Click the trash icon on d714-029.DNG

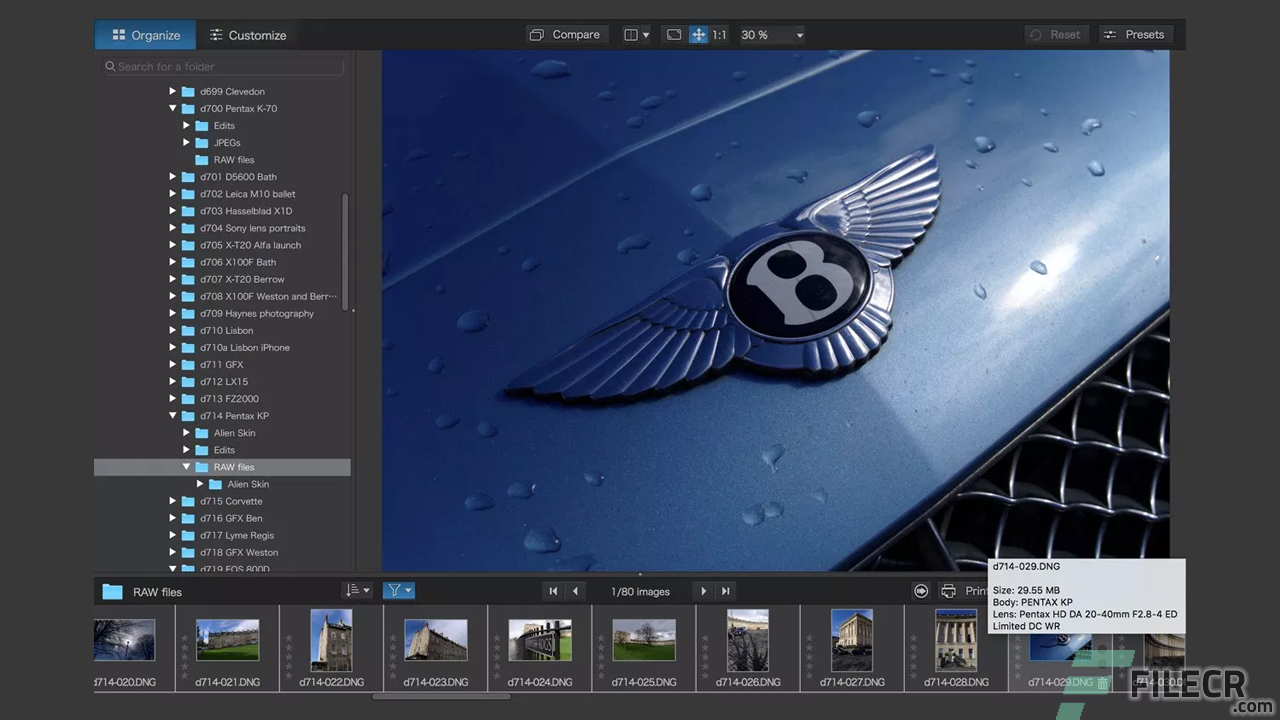point(1102,683)
